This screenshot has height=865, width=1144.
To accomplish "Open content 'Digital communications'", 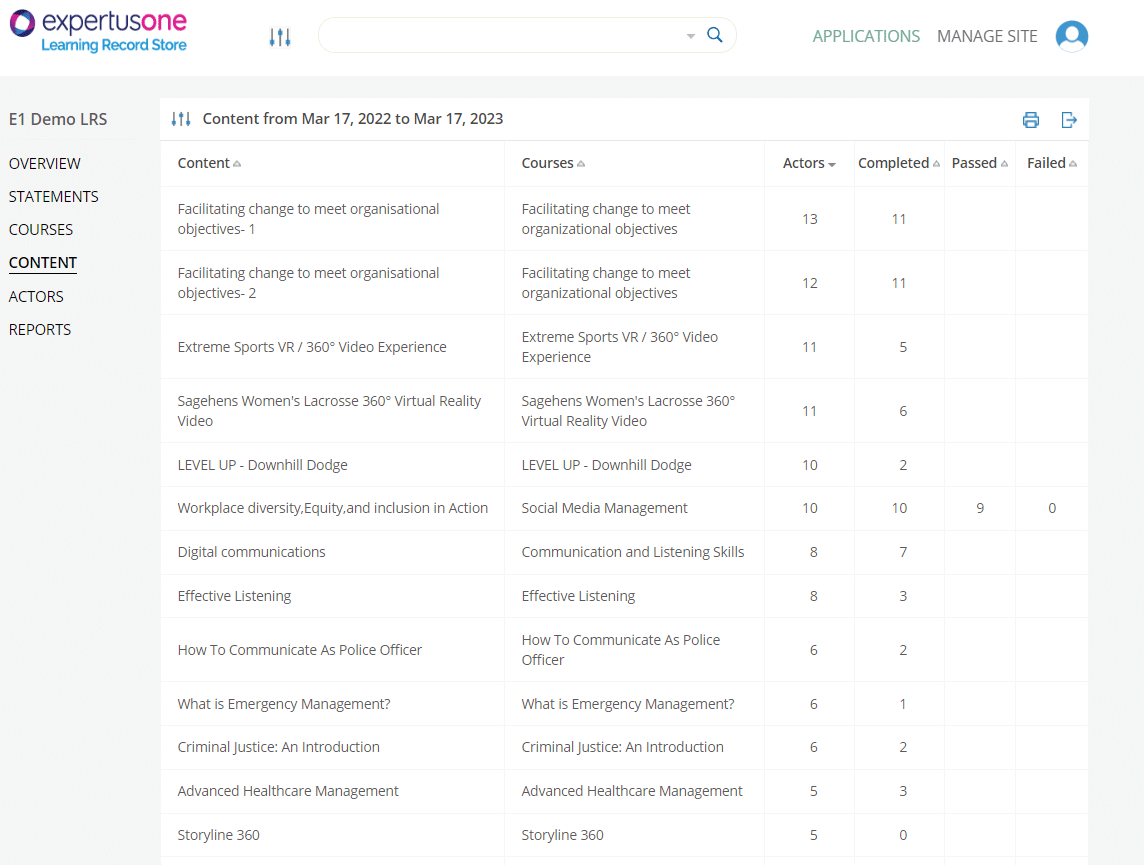I will pos(251,552).
